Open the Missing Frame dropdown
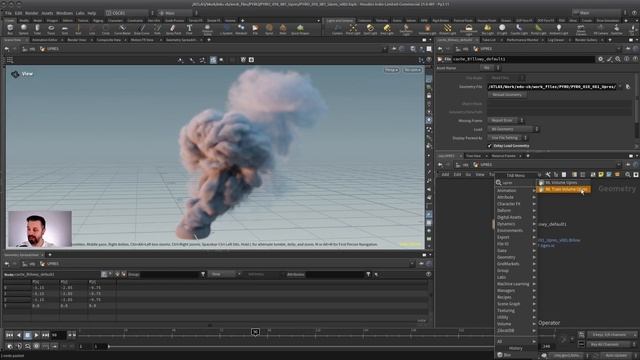This screenshot has width=640, height=360. click(505, 120)
